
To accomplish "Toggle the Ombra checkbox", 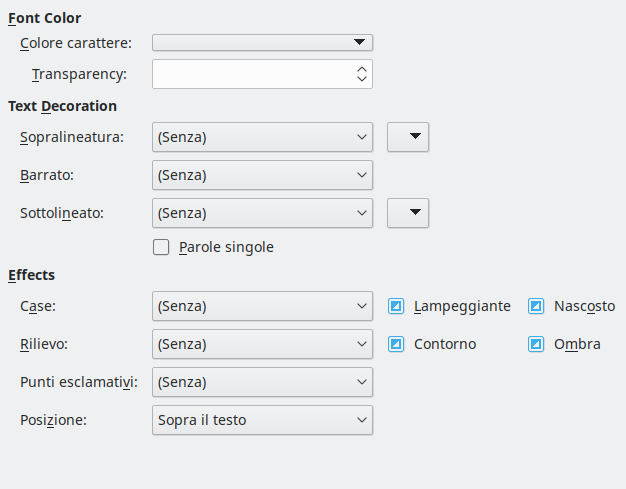I will pos(536,344).
